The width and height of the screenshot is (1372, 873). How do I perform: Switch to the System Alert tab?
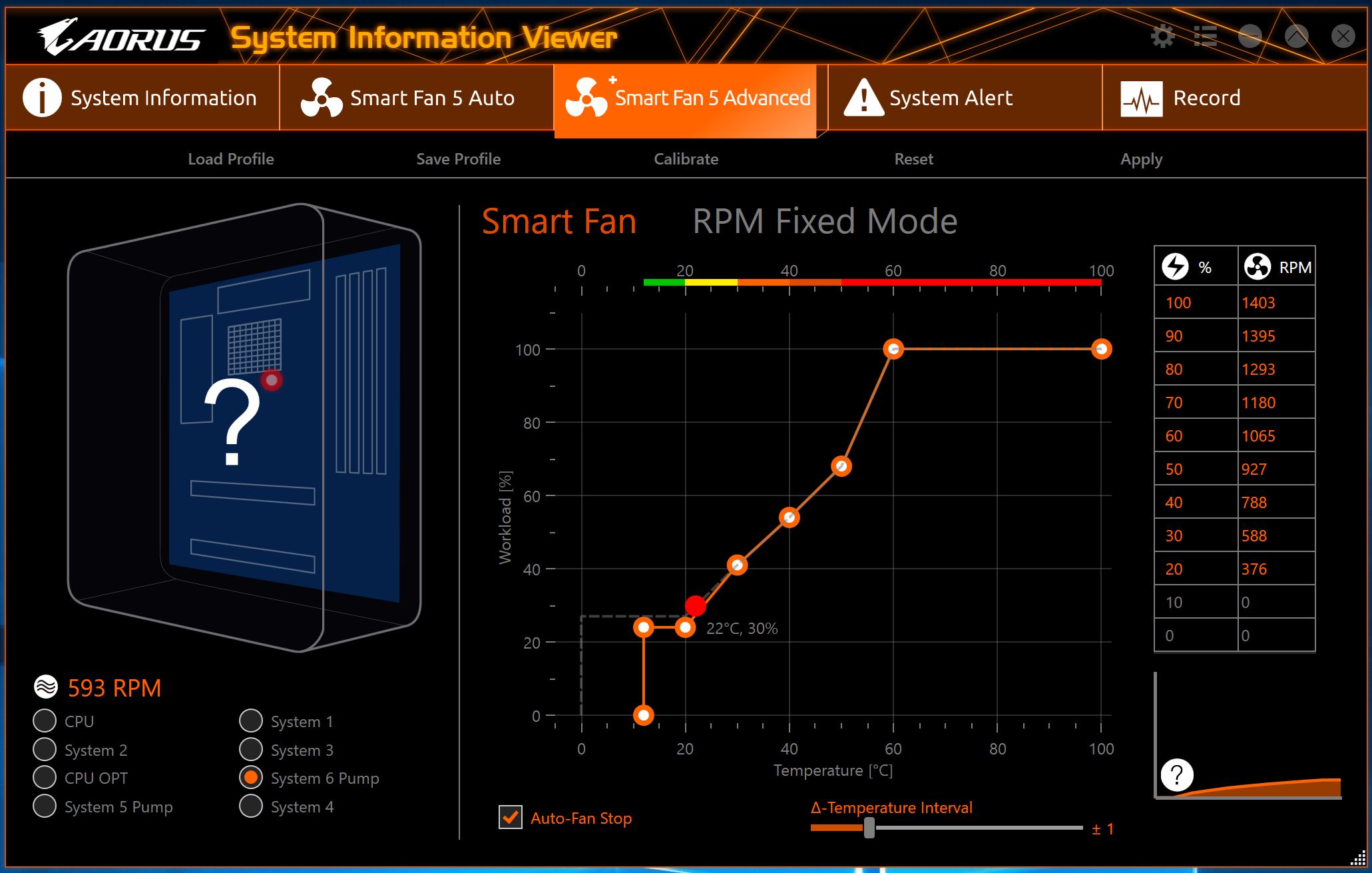965,97
